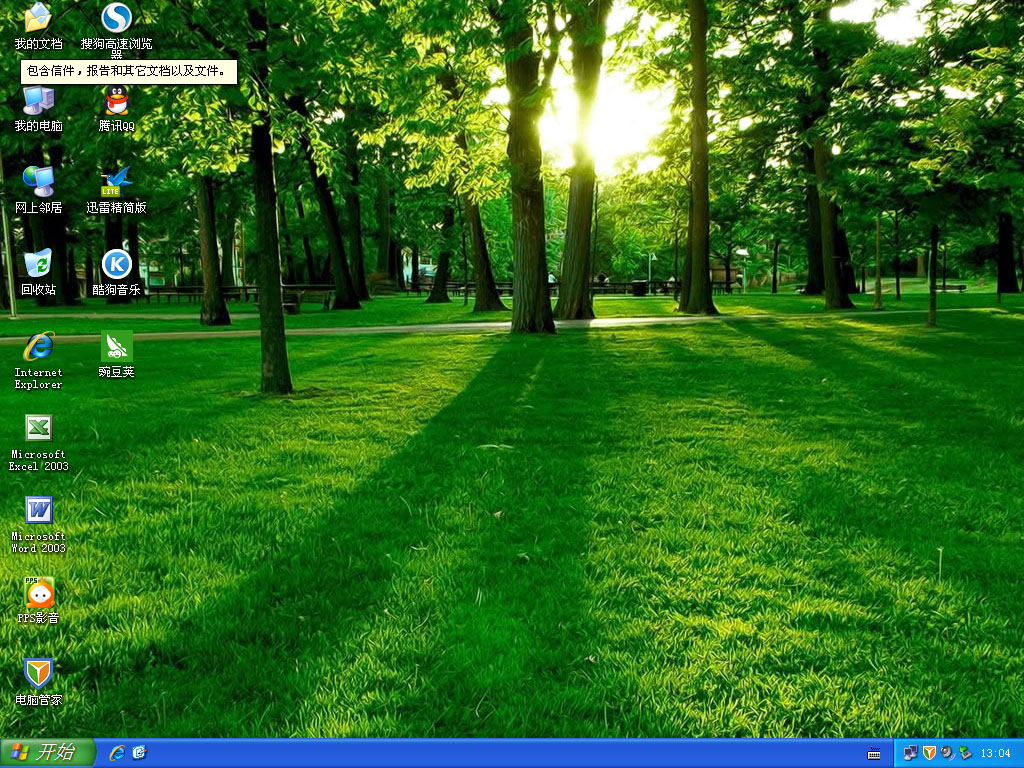Click the Microsoft Excel 2003 shortcut
Image resolution: width=1024 pixels, height=768 pixels.
pyautogui.click(x=38, y=429)
